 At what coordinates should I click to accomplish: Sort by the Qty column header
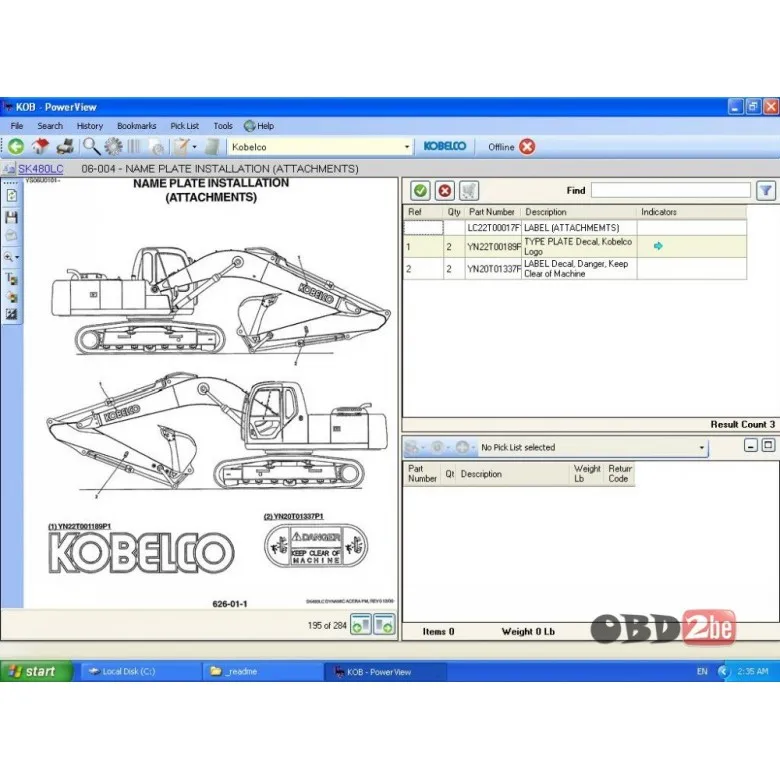point(454,212)
